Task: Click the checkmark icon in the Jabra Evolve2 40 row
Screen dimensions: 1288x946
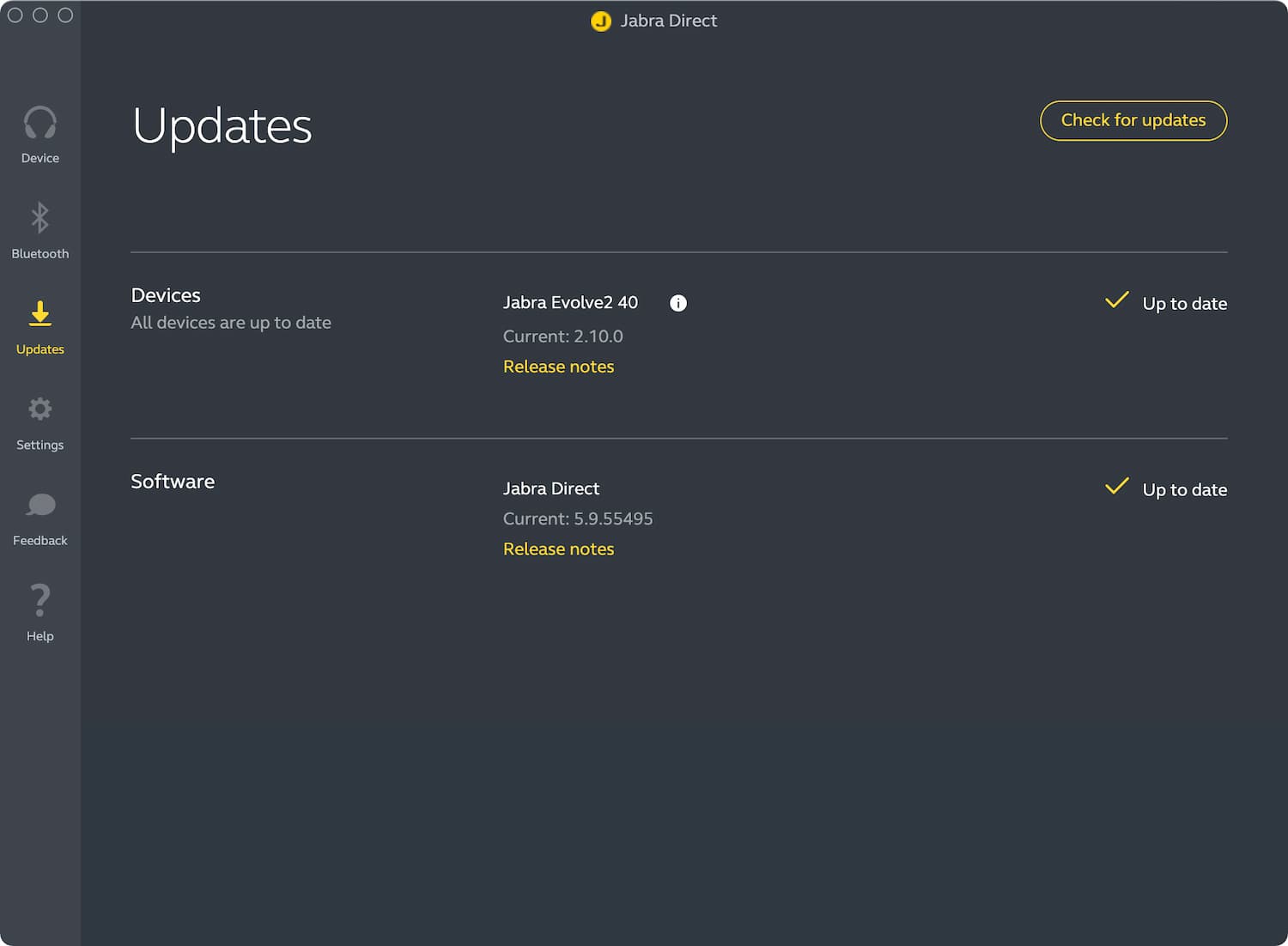Action: coord(1117,300)
